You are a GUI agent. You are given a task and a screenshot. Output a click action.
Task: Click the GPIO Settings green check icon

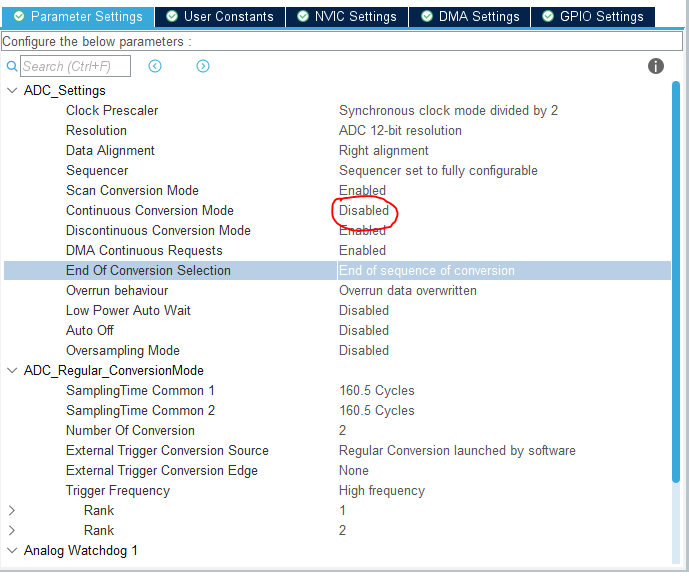(x=548, y=16)
